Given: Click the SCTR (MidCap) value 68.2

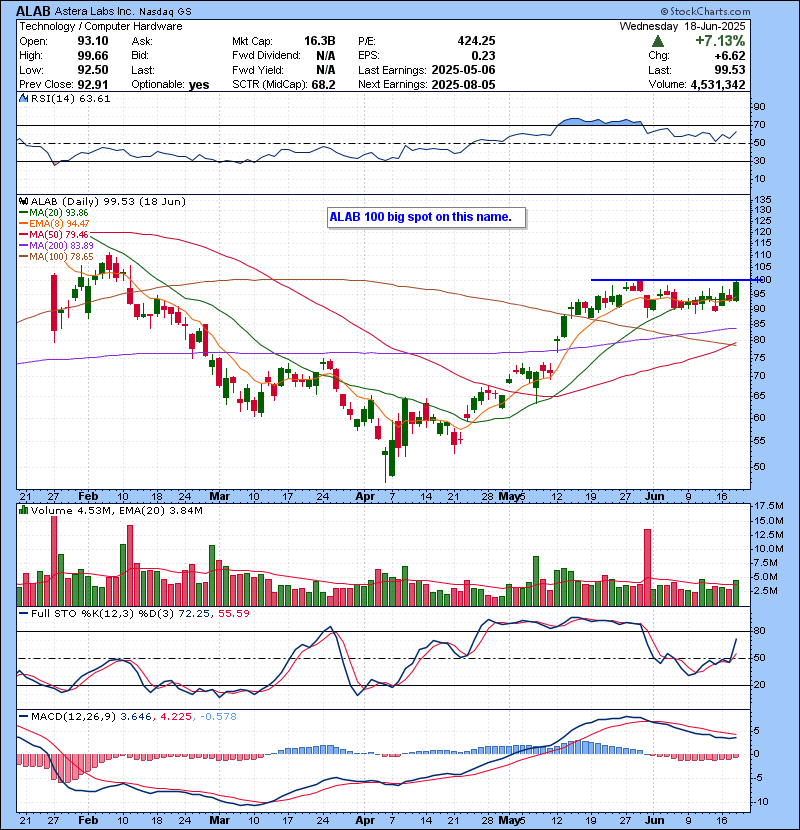Looking at the screenshot, I should pos(323,85).
